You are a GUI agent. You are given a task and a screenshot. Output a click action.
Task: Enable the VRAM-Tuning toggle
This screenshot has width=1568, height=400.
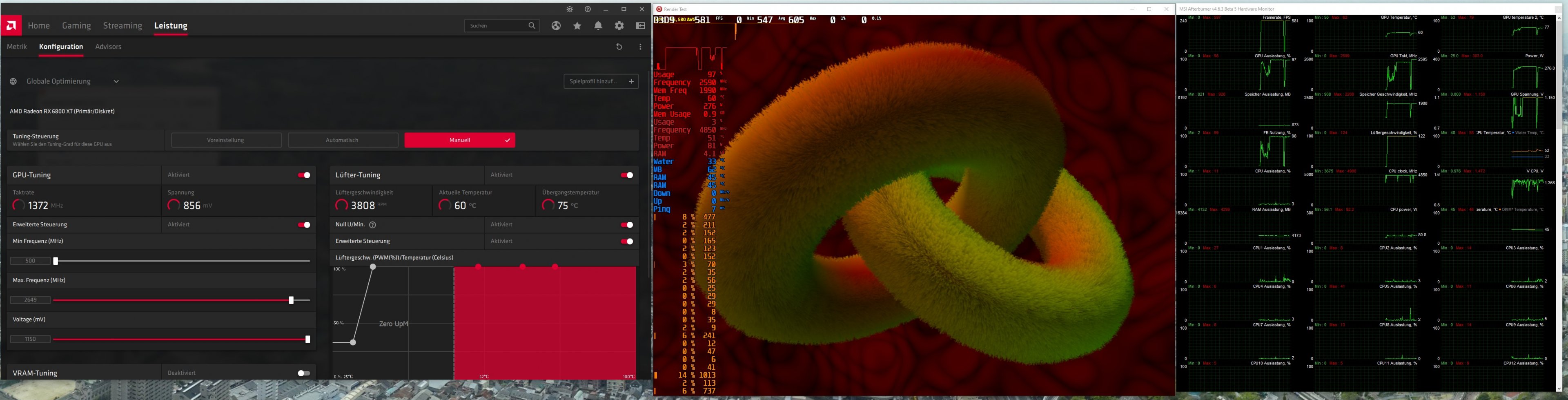tap(304, 373)
